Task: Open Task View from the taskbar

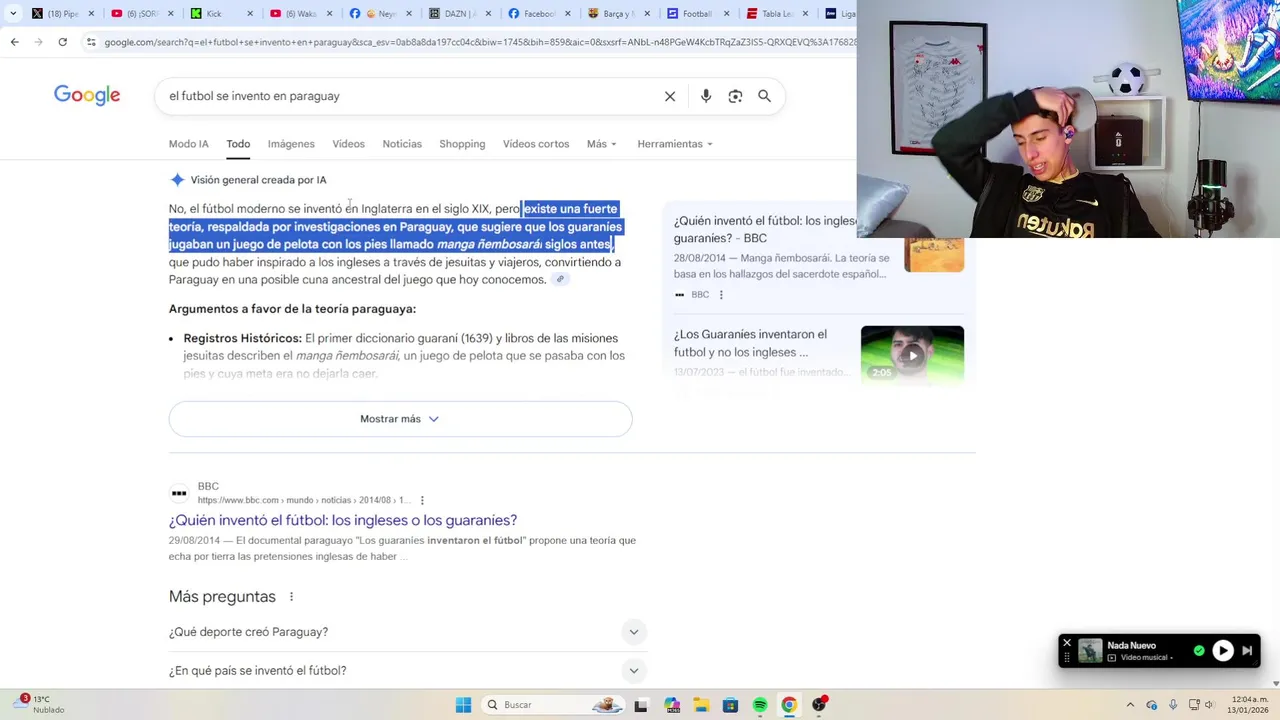Action: click(641, 705)
